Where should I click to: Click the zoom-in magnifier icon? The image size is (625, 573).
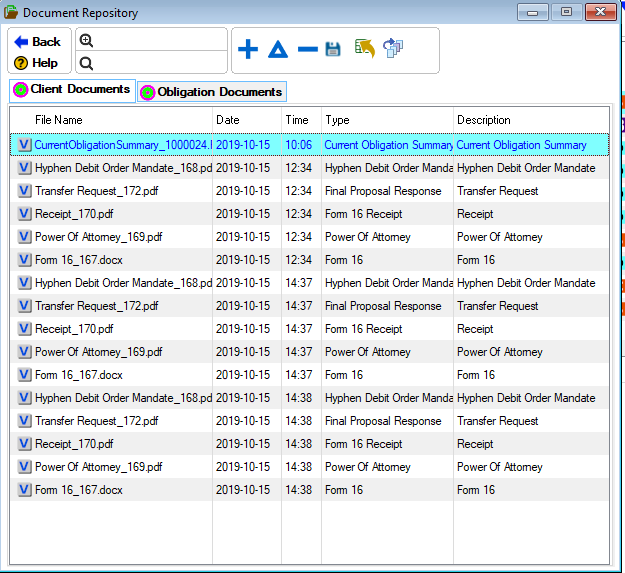tap(86, 41)
